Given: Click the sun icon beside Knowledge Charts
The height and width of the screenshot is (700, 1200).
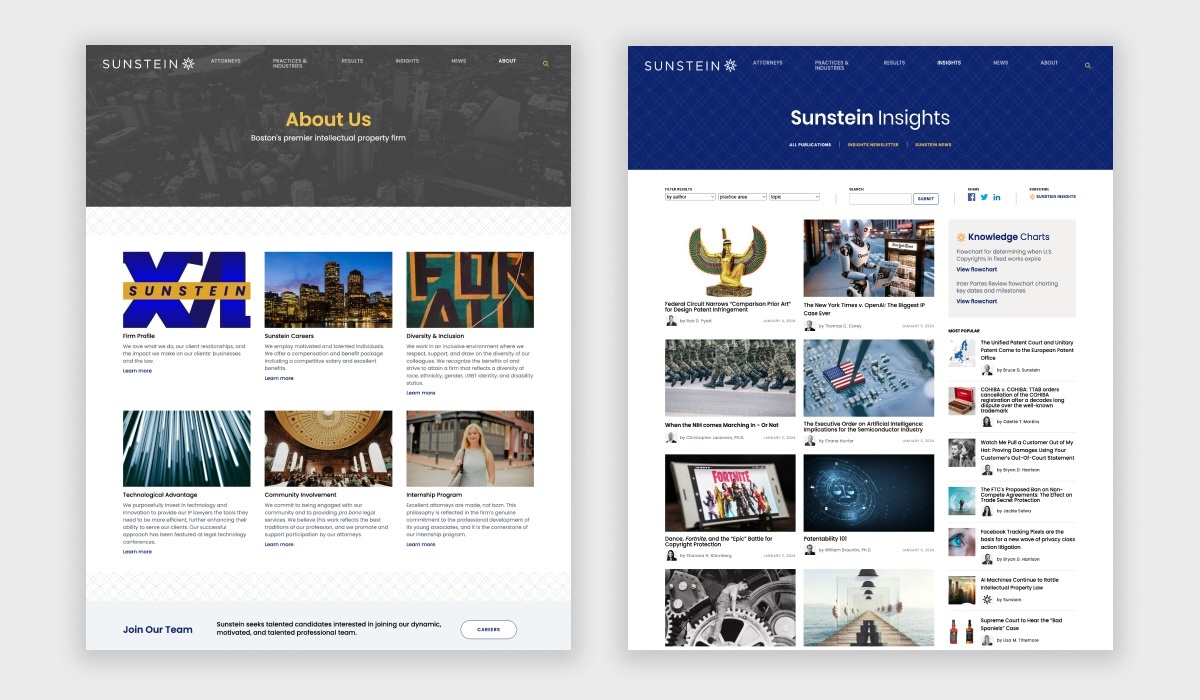Looking at the screenshot, I should pyautogui.click(x=961, y=237).
